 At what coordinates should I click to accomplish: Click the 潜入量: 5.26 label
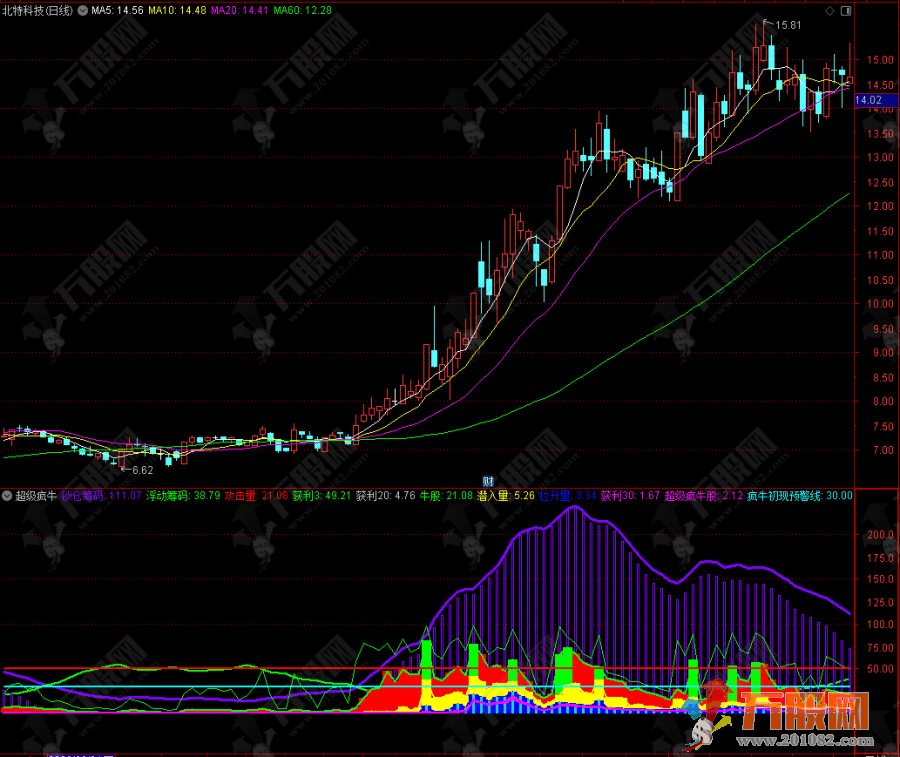coord(506,496)
